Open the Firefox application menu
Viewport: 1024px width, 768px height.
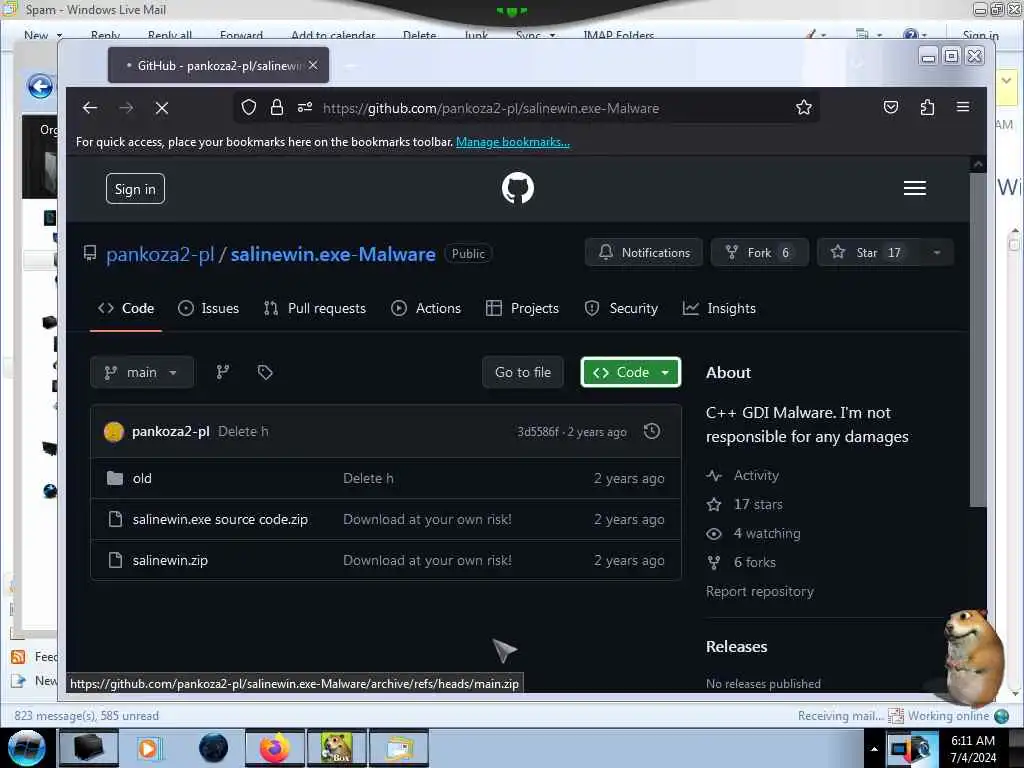[x=963, y=106]
